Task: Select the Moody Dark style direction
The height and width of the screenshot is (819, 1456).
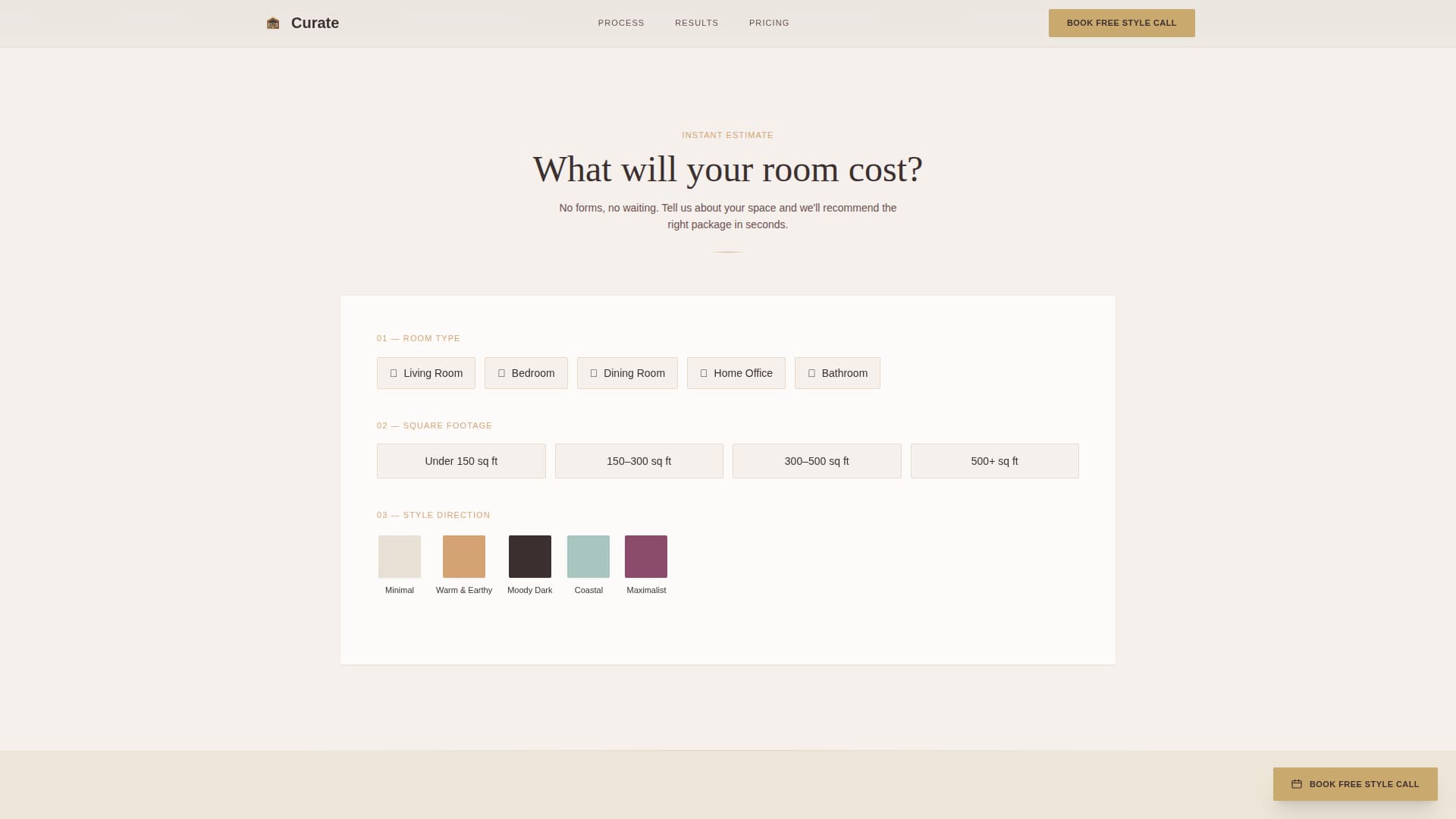Action: [x=529, y=556]
